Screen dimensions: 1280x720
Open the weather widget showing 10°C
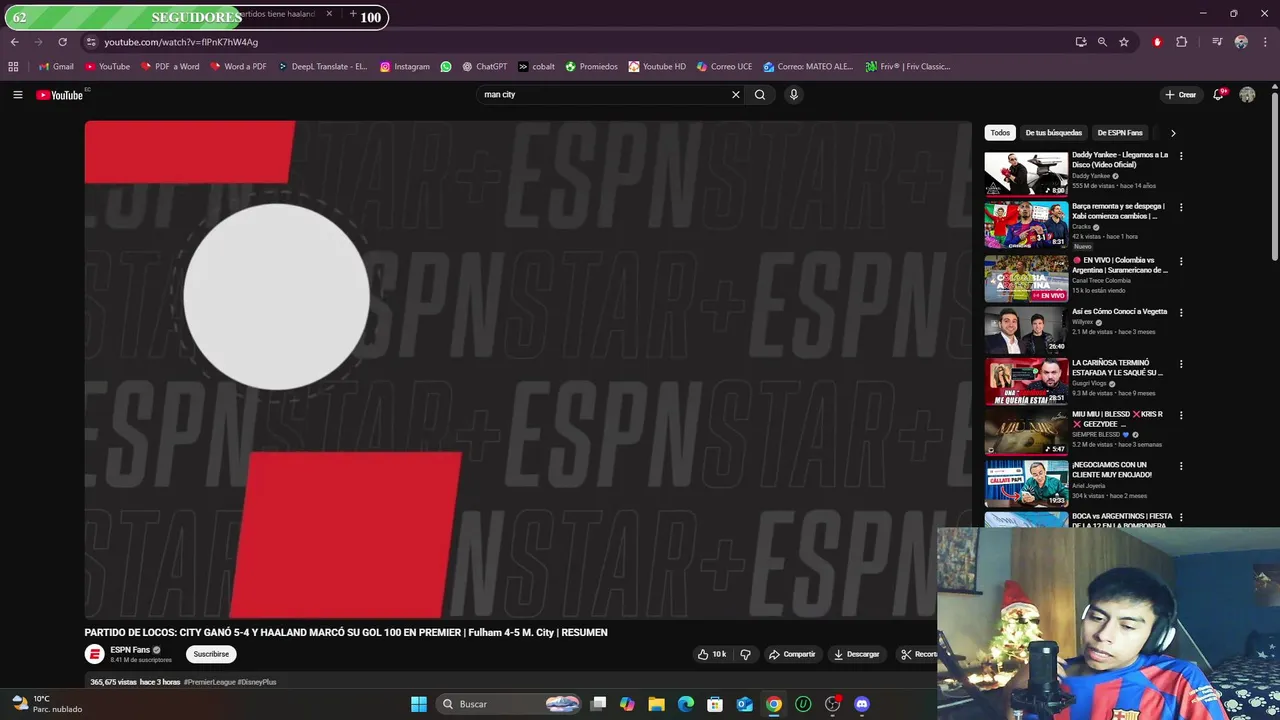tap(47, 704)
